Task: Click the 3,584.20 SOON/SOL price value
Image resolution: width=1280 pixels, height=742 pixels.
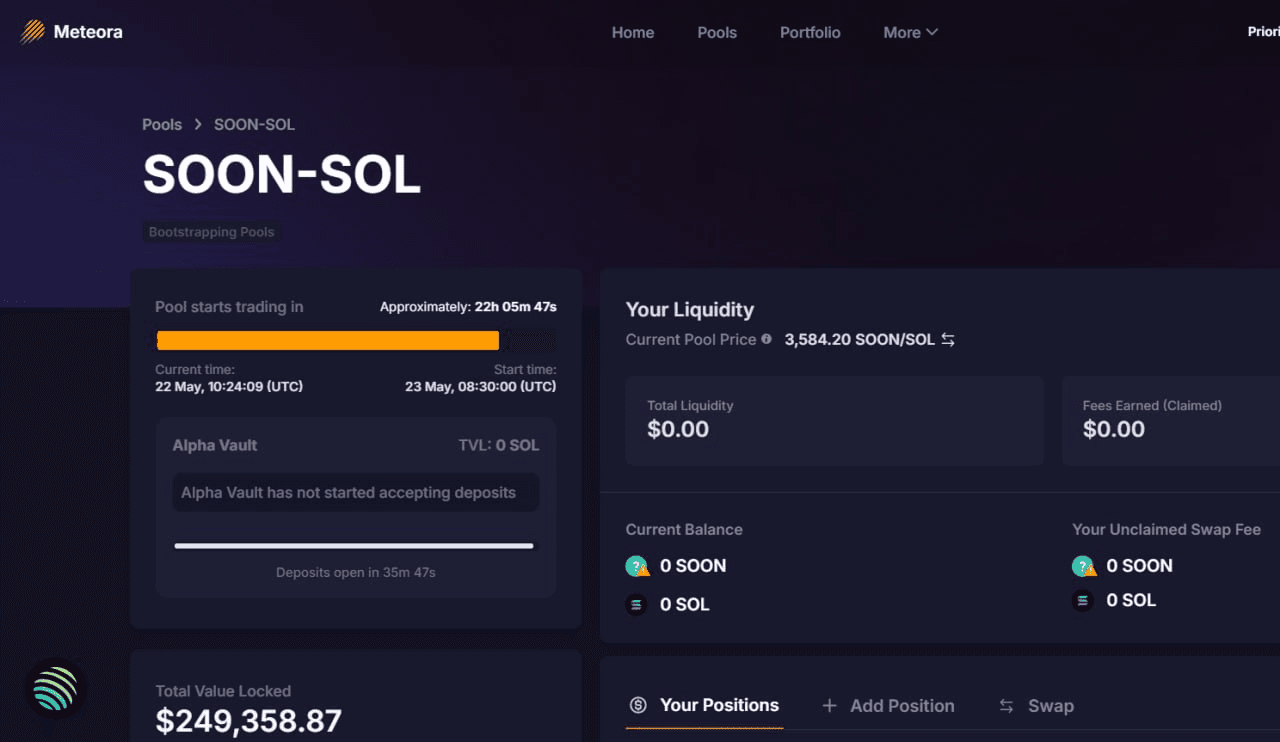Action: (860, 340)
